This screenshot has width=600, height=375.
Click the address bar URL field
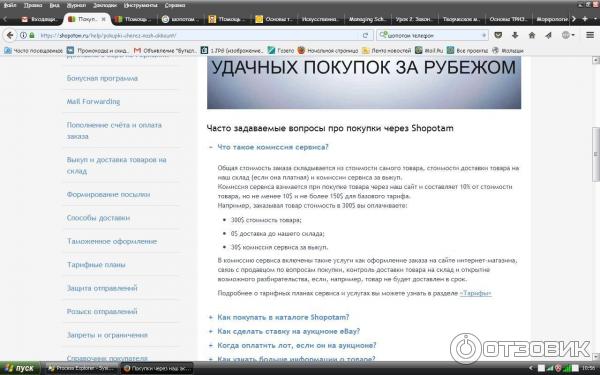click(x=199, y=35)
